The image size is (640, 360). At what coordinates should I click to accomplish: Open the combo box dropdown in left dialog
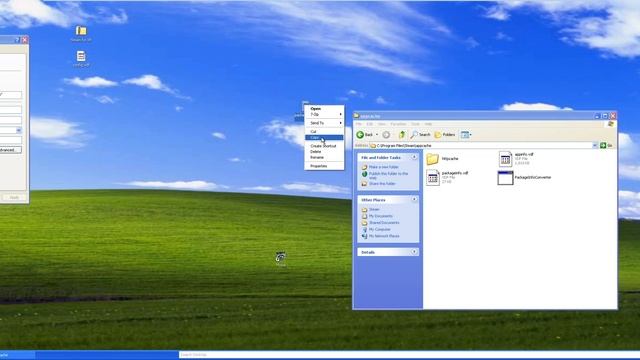(19, 130)
